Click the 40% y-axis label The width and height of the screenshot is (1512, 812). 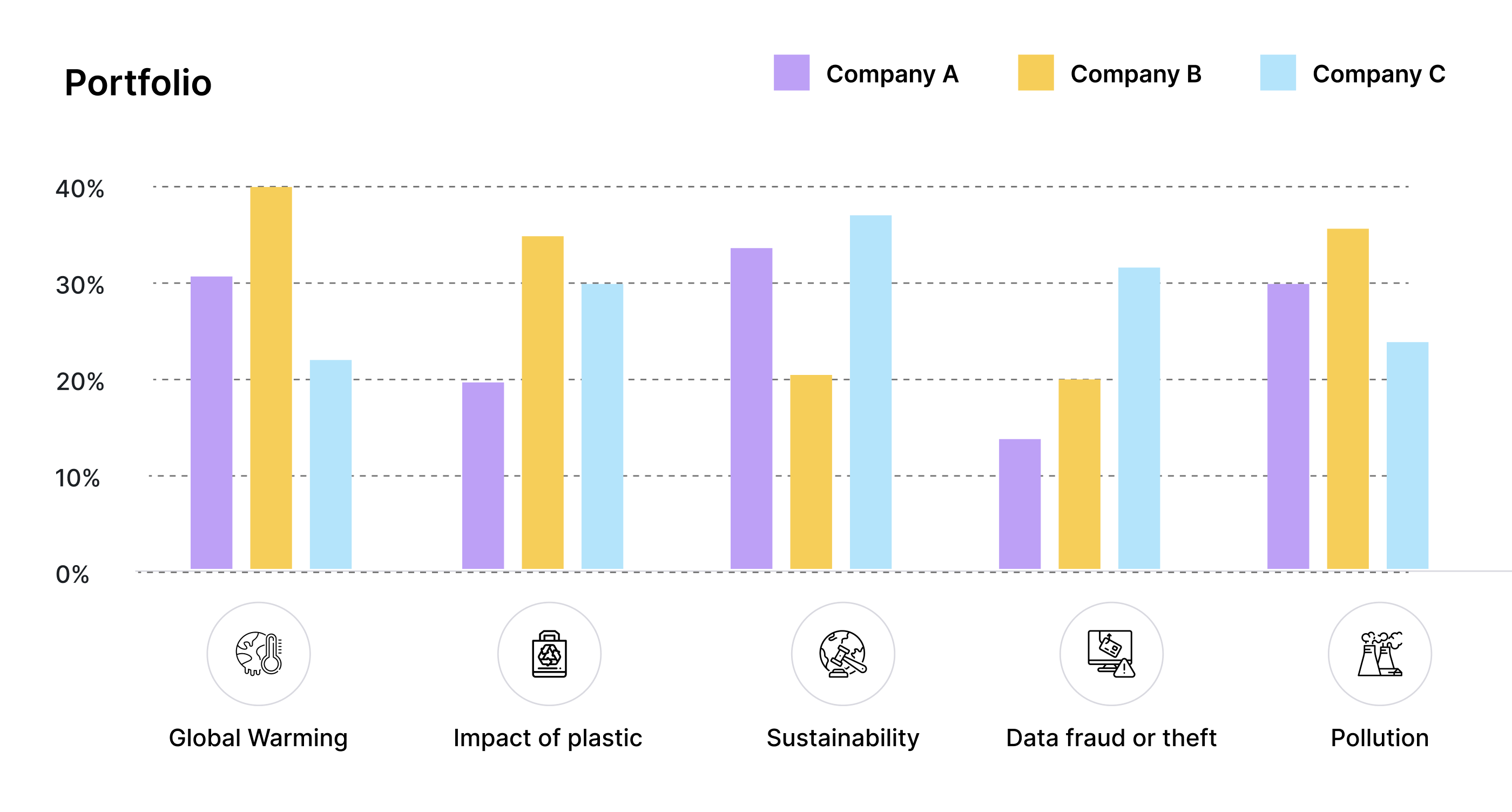(x=80, y=189)
